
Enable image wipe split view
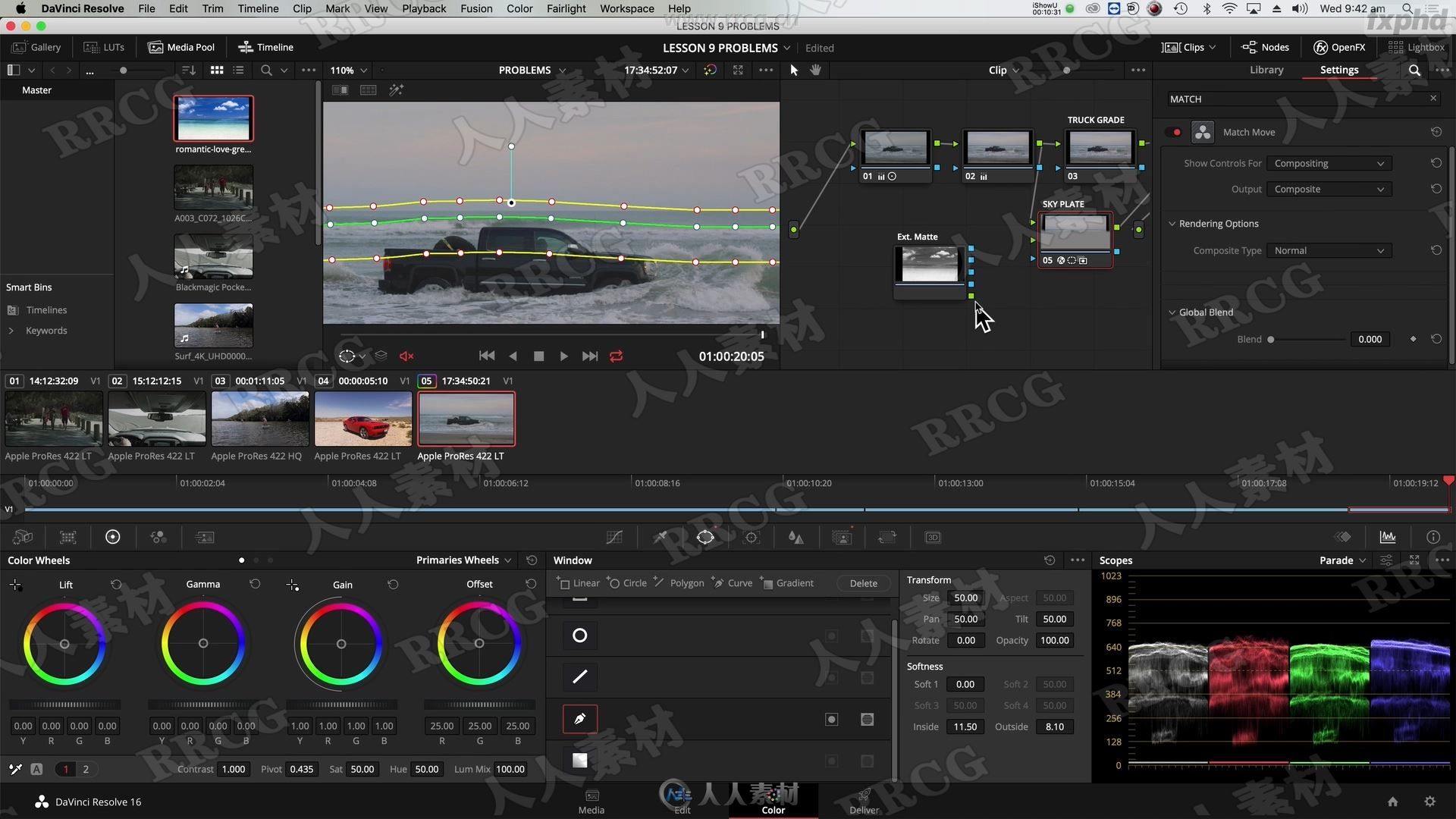click(340, 90)
